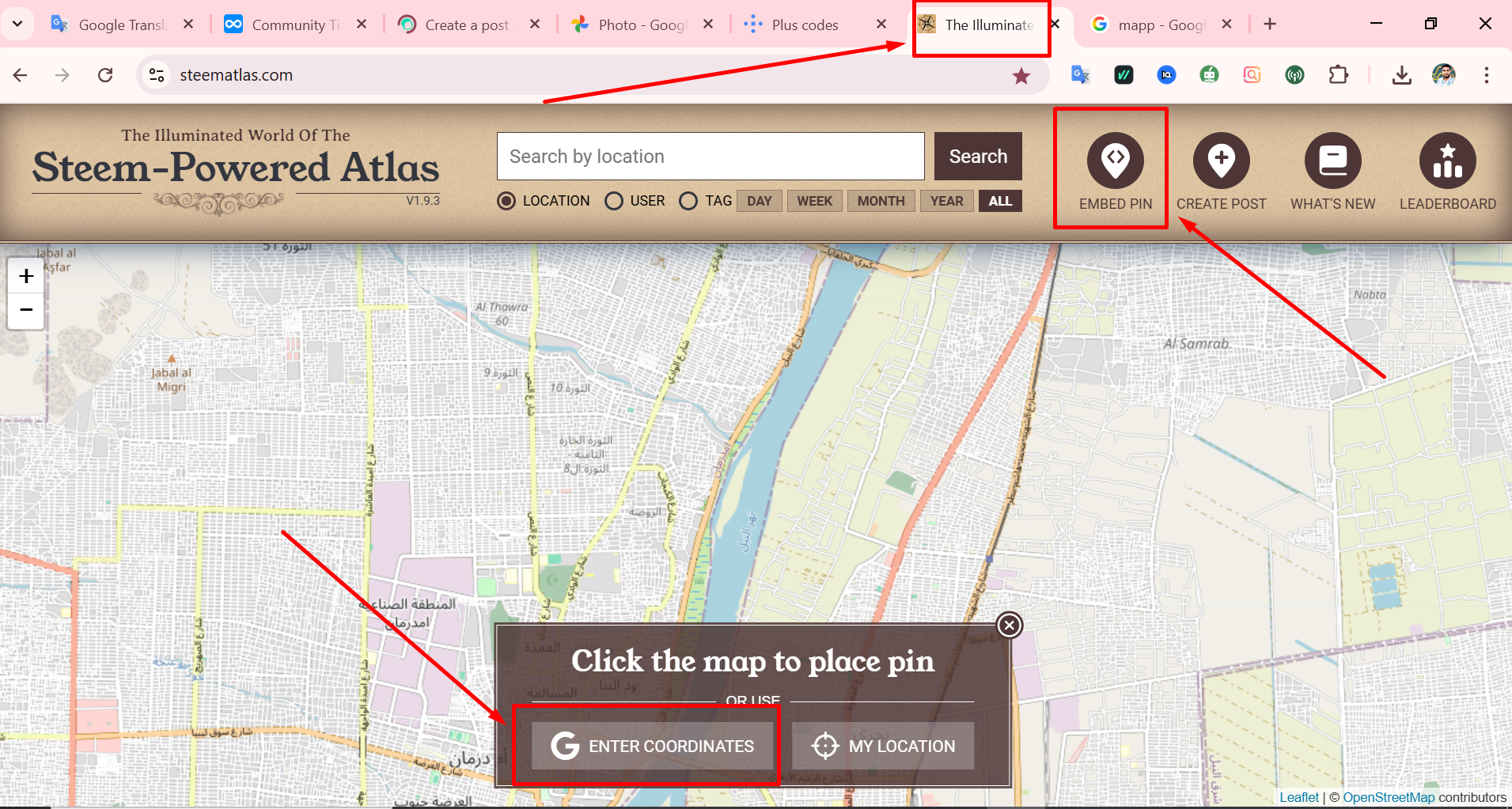The image size is (1512, 809).
Task: Go forward to the next page
Action: pyautogui.click(x=63, y=75)
